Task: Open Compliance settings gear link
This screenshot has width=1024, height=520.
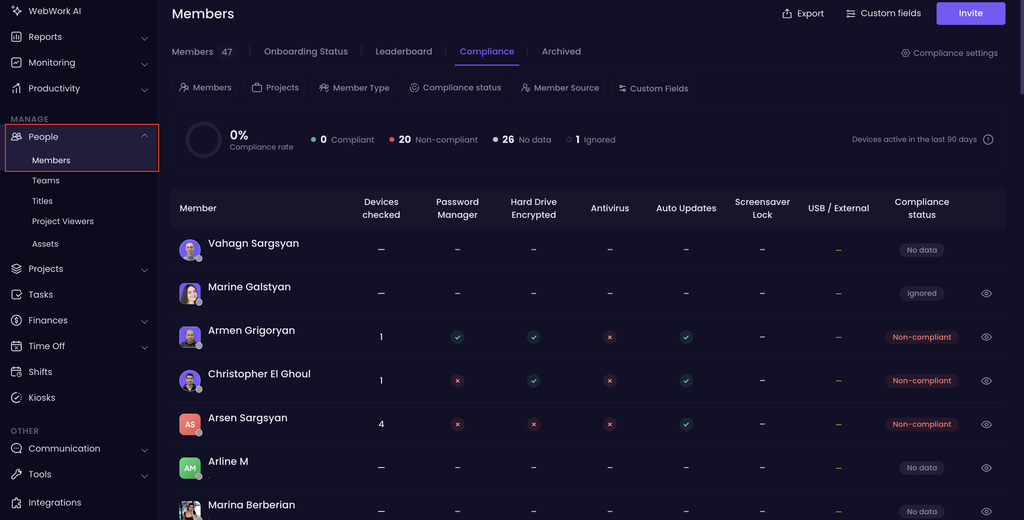Action: point(949,53)
